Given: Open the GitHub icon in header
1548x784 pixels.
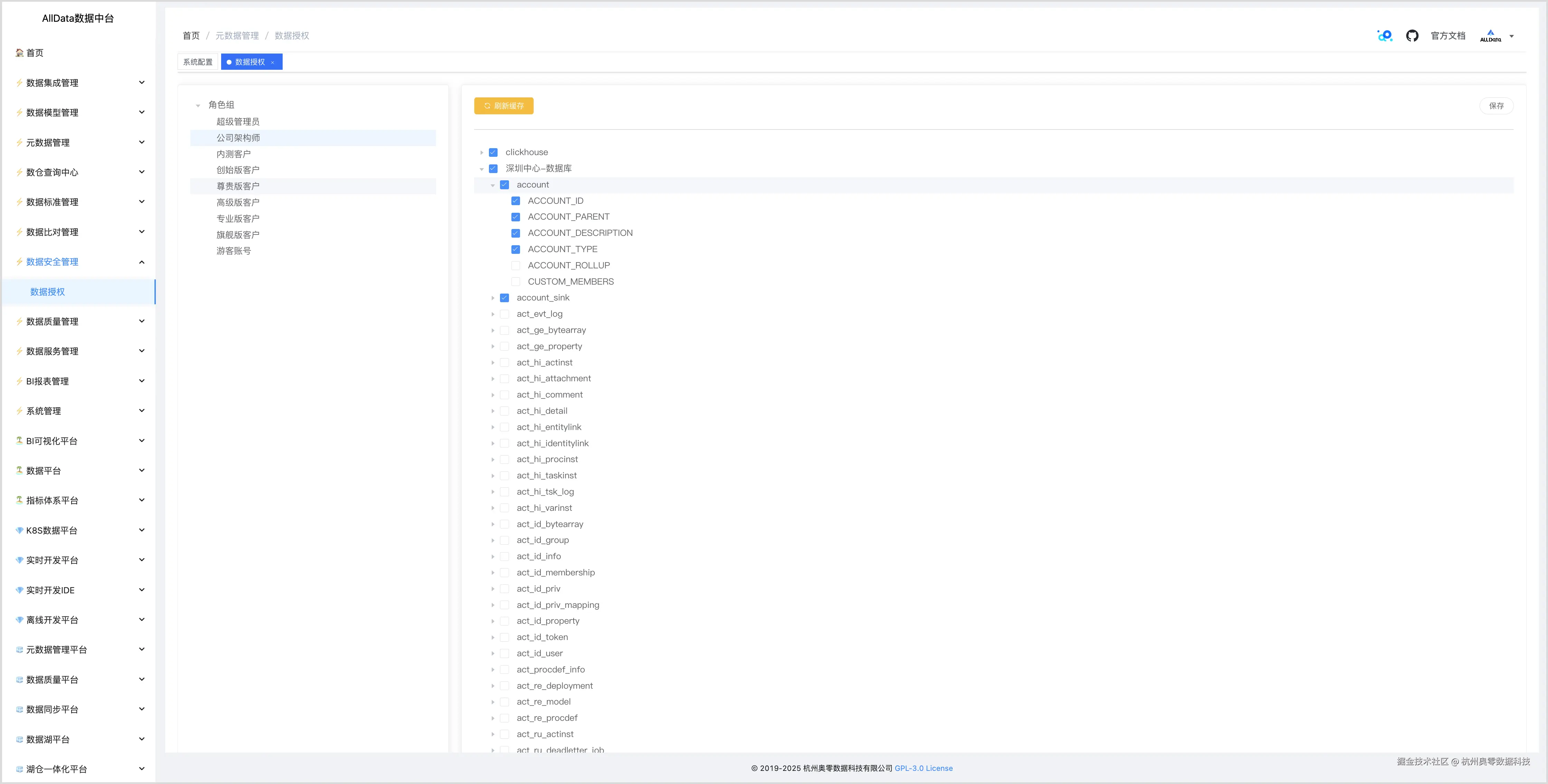Looking at the screenshot, I should (x=1412, y=36).
